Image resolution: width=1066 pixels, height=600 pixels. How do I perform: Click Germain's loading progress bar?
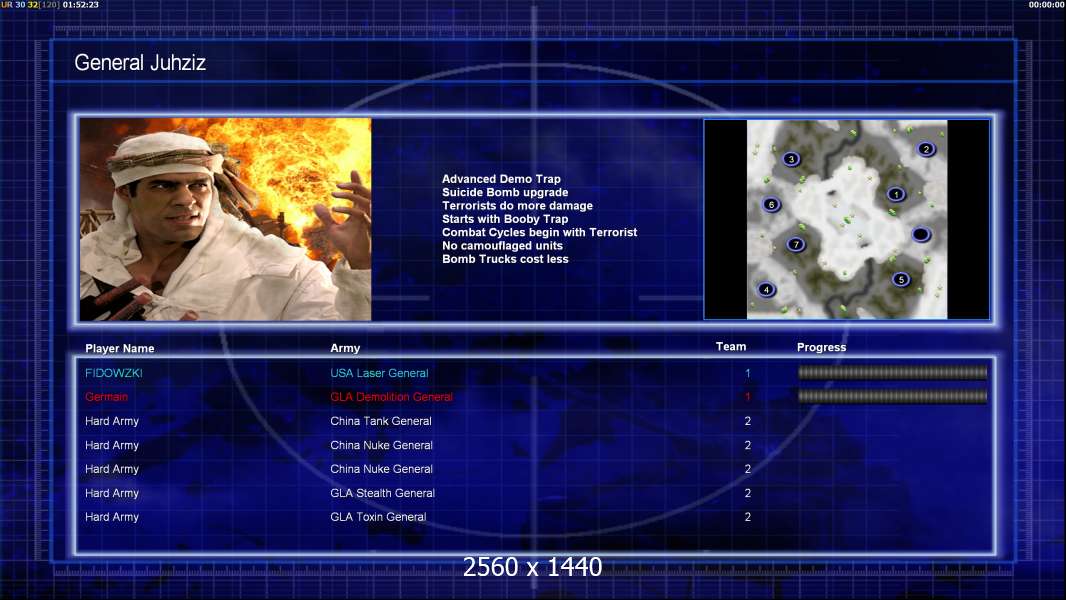coord(892,396)
